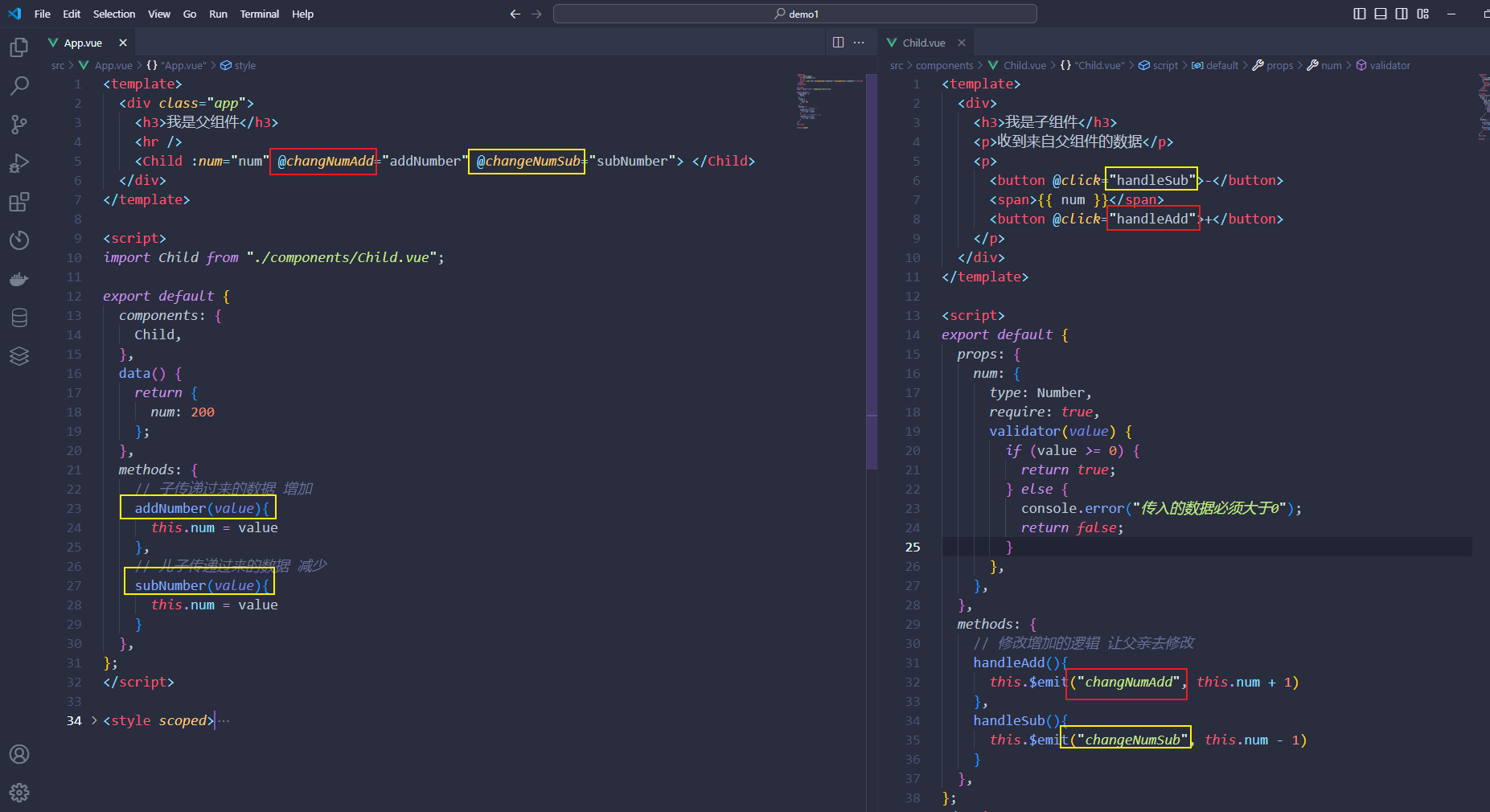Open the Database view in activity bar
Image resolution: width=1490 pixels, height=812 pixels.
[19, 318]
